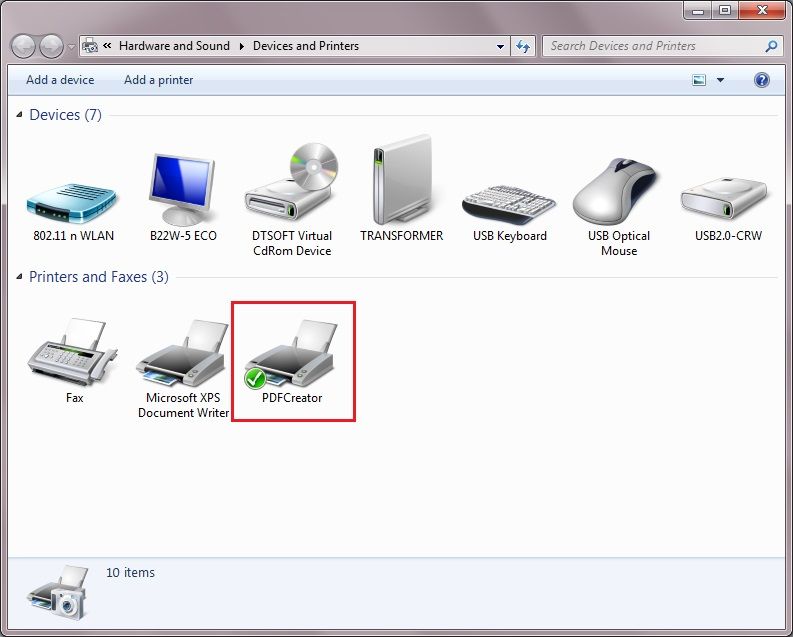This screenshot has height=637, width=793.
Task: Go to Hardware and Sound breadcrumb
Action: [174, 46]
